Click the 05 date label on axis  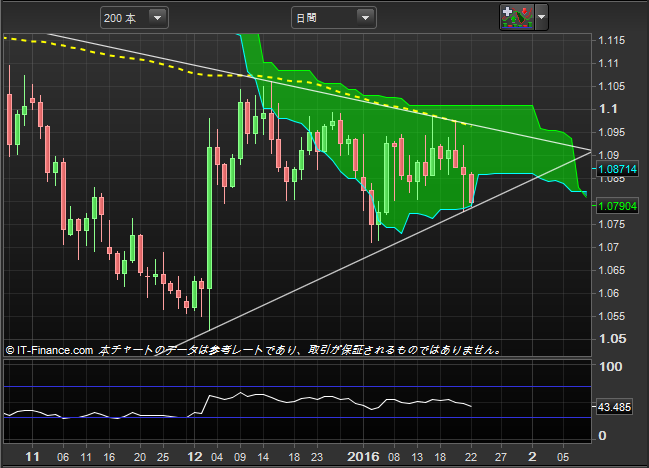[x=563, y=457]
